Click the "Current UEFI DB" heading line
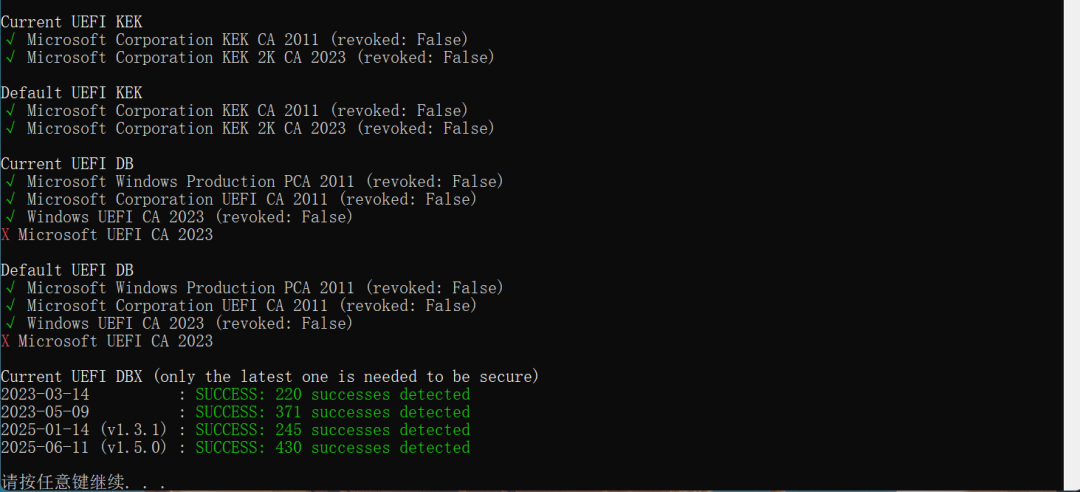1080x492 pixels. pyautogui.click(x=67, y=164)
